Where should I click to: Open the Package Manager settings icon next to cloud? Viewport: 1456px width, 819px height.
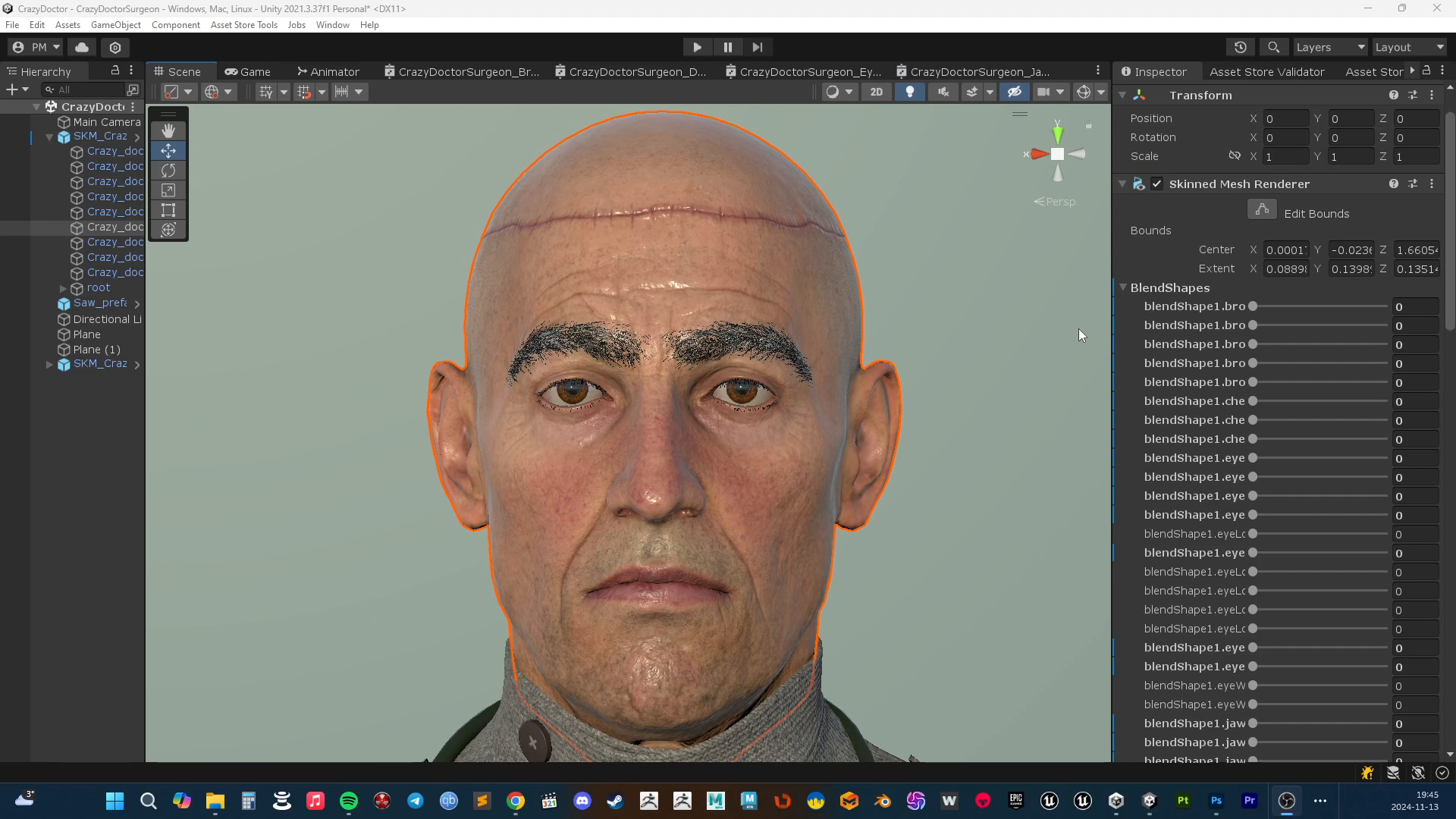coord(115,47)
